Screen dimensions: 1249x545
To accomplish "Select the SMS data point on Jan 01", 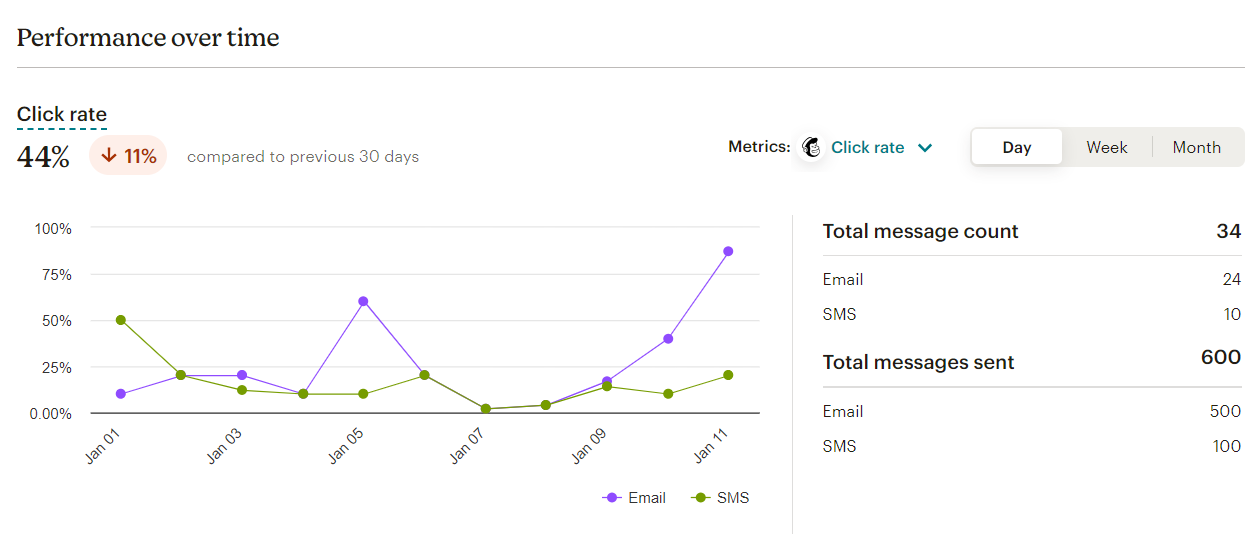I will click(120, 320).
